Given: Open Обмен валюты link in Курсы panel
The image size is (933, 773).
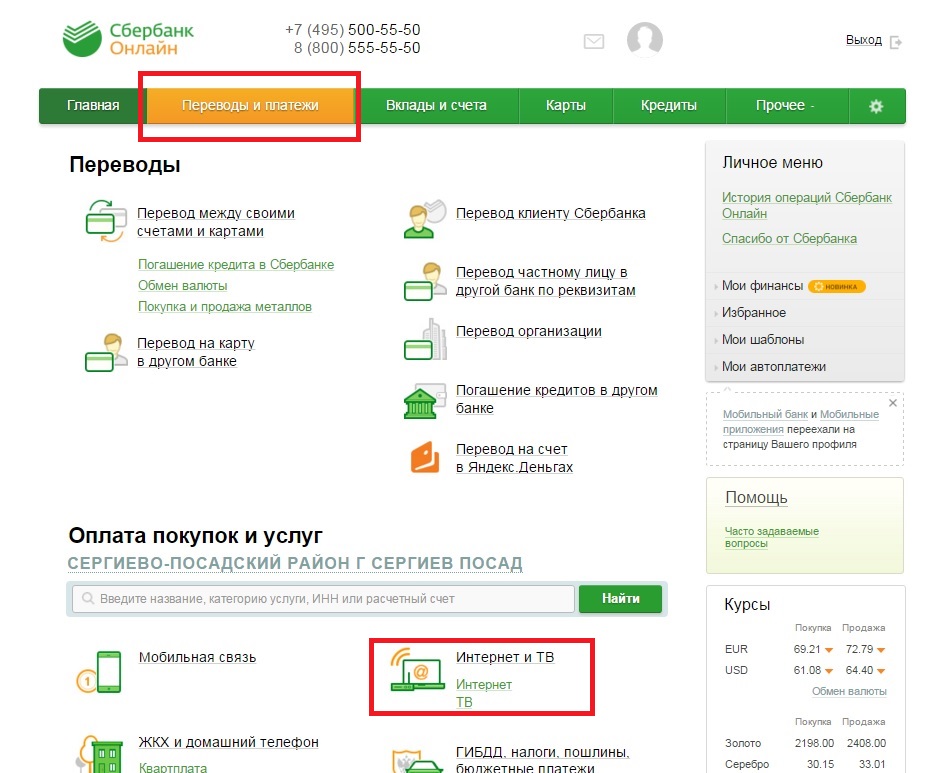Looking at the screenshot, I should point(849,691).
